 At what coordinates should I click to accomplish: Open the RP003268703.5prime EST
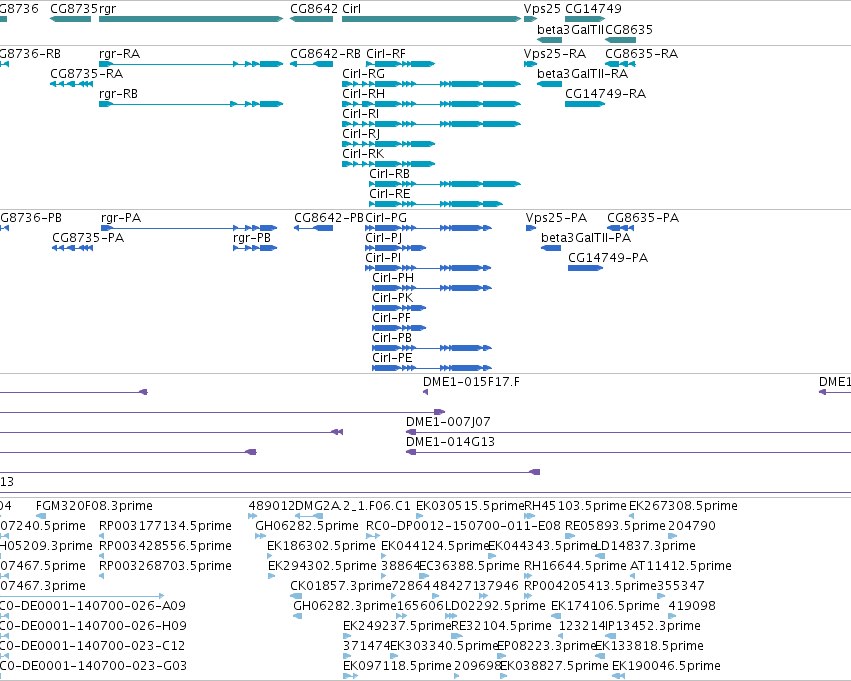[101, 576]
